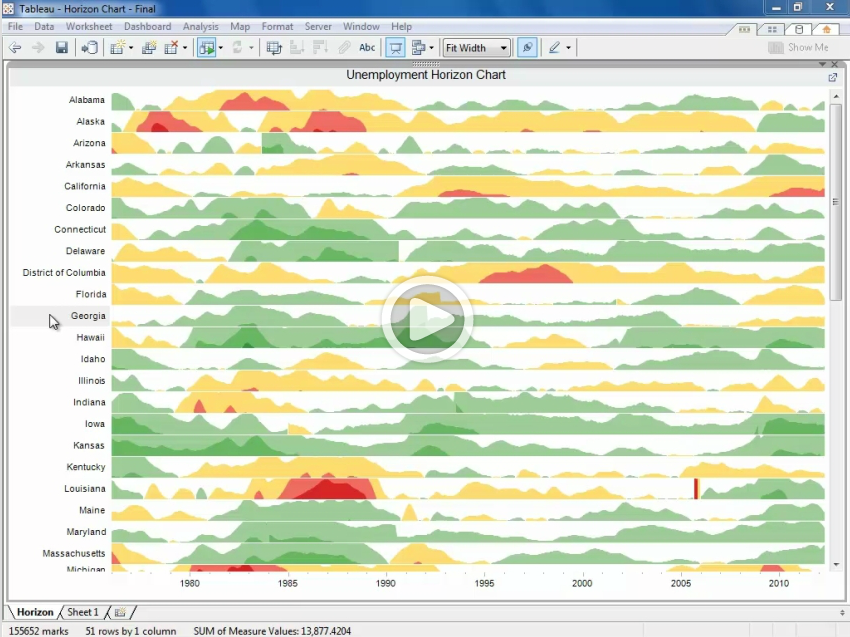Toggle the Auto Updates toolbar button

pyautogui.click(x=205, y=48)
